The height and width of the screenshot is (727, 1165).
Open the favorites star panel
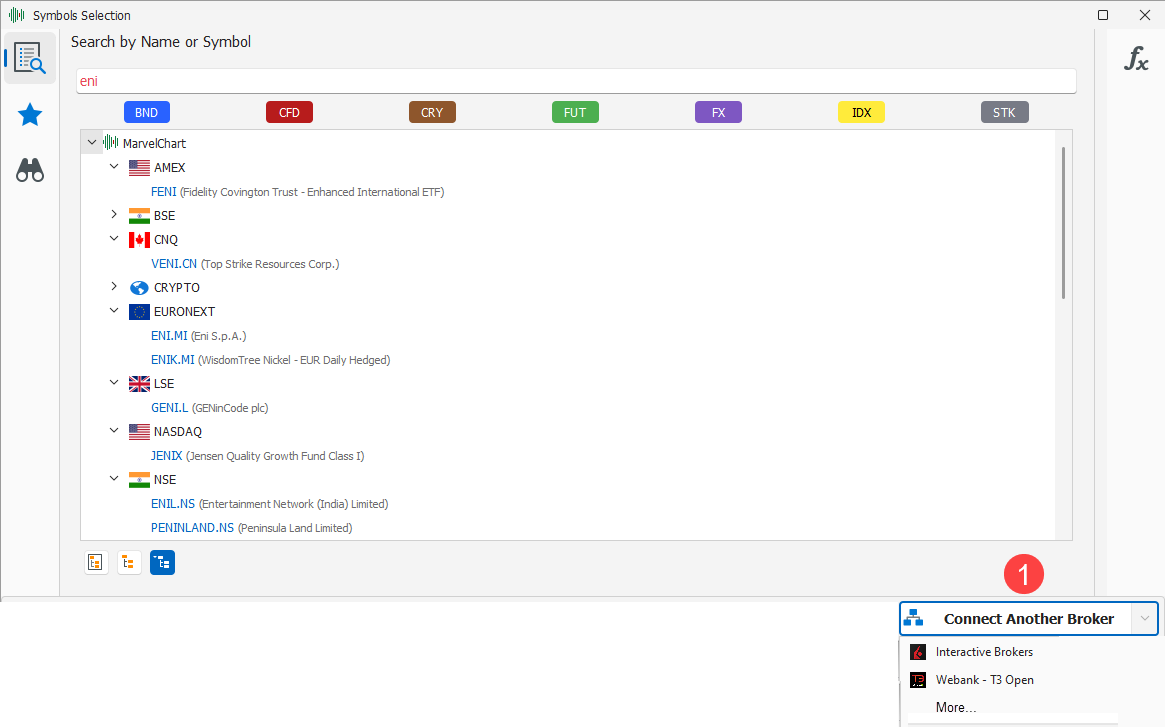click(x=30, y=114)
